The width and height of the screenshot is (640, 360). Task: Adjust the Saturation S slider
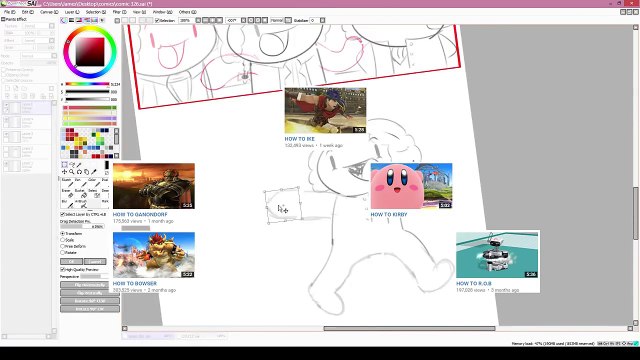87,92
